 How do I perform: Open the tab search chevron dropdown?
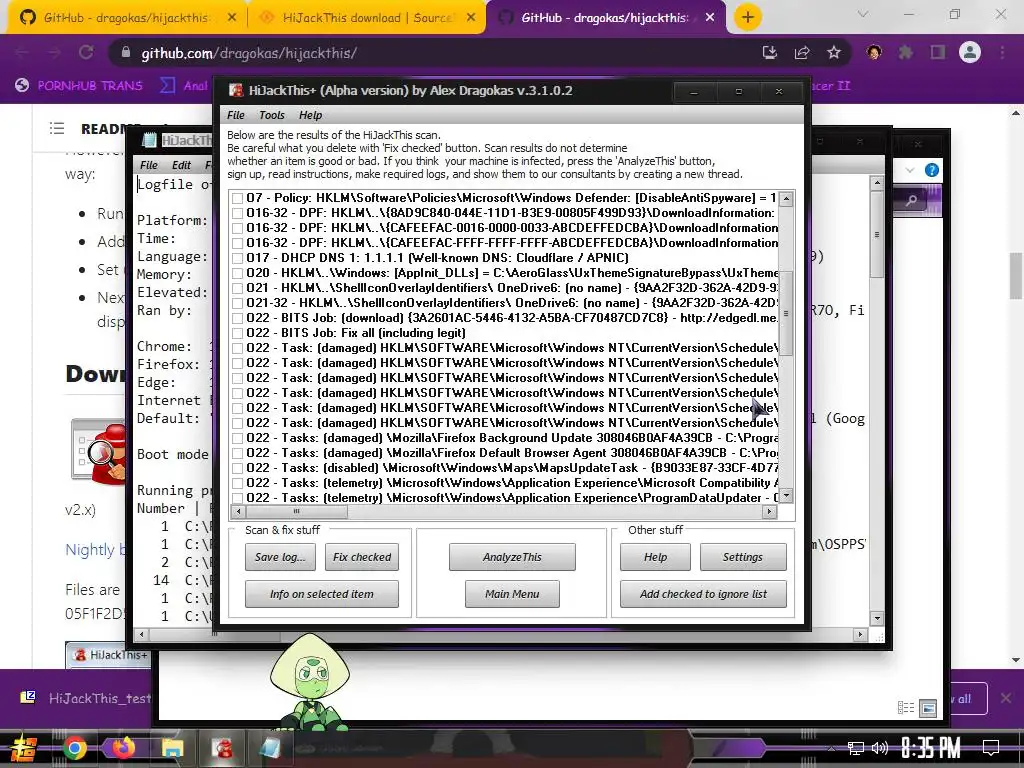pos(863,14)
